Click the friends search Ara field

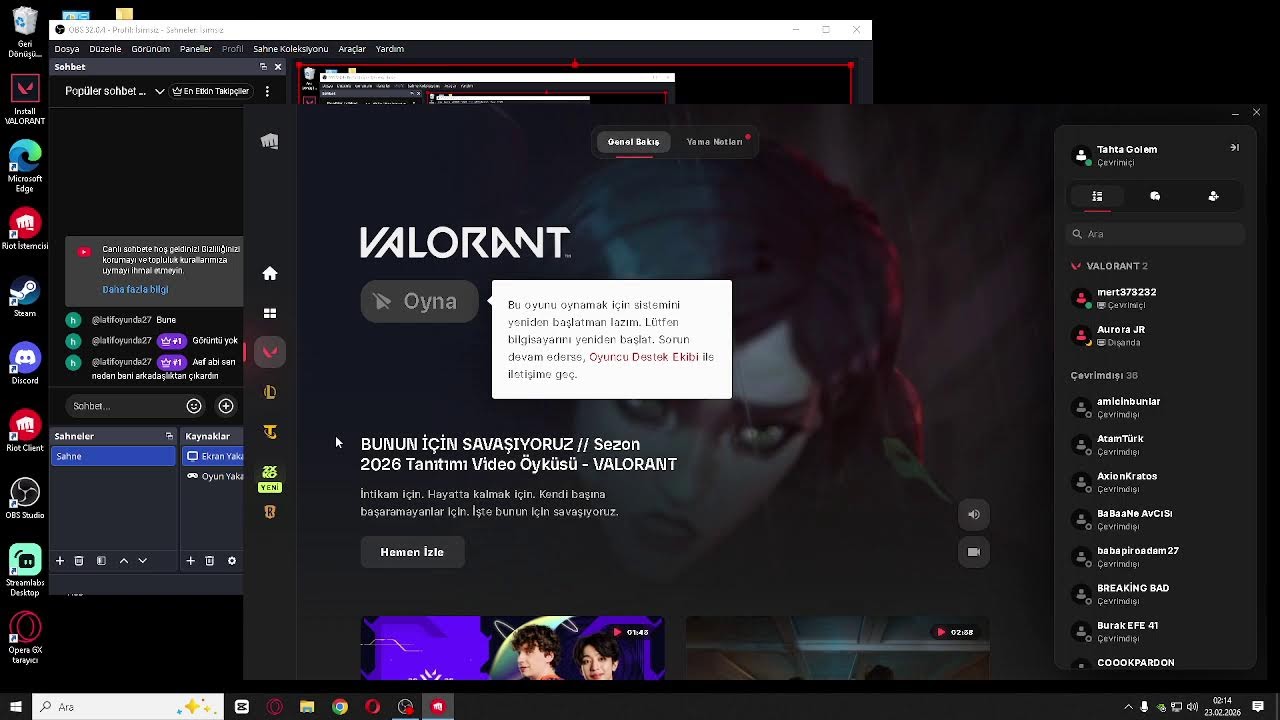pos(1155,234)
